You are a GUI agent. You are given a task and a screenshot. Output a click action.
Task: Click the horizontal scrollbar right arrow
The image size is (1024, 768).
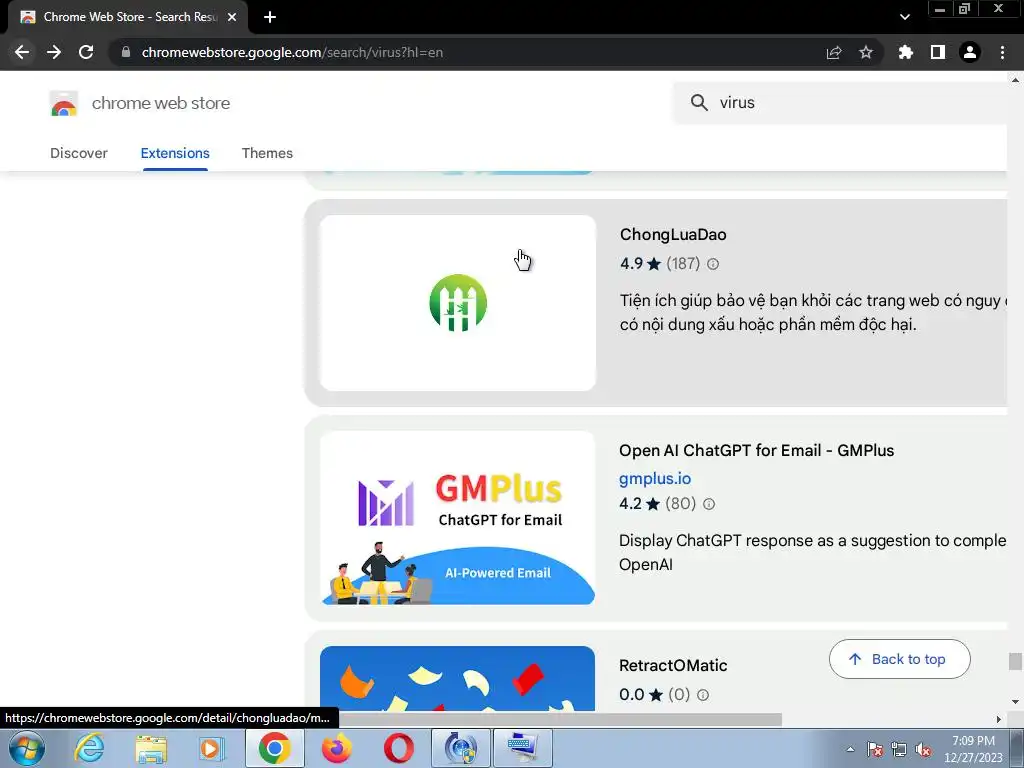click(999, 719)
